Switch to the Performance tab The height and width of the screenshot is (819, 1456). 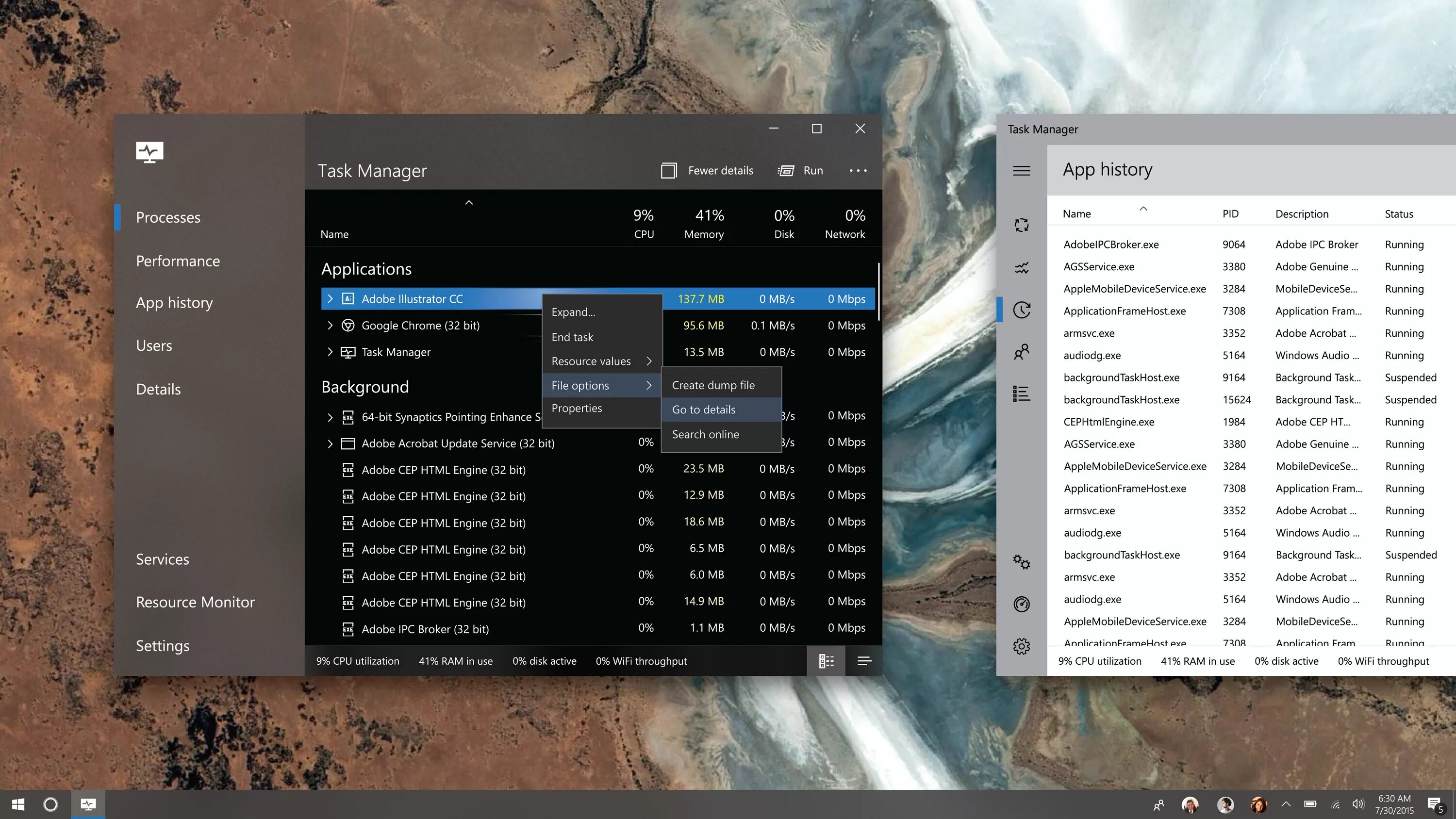point(178,261)
